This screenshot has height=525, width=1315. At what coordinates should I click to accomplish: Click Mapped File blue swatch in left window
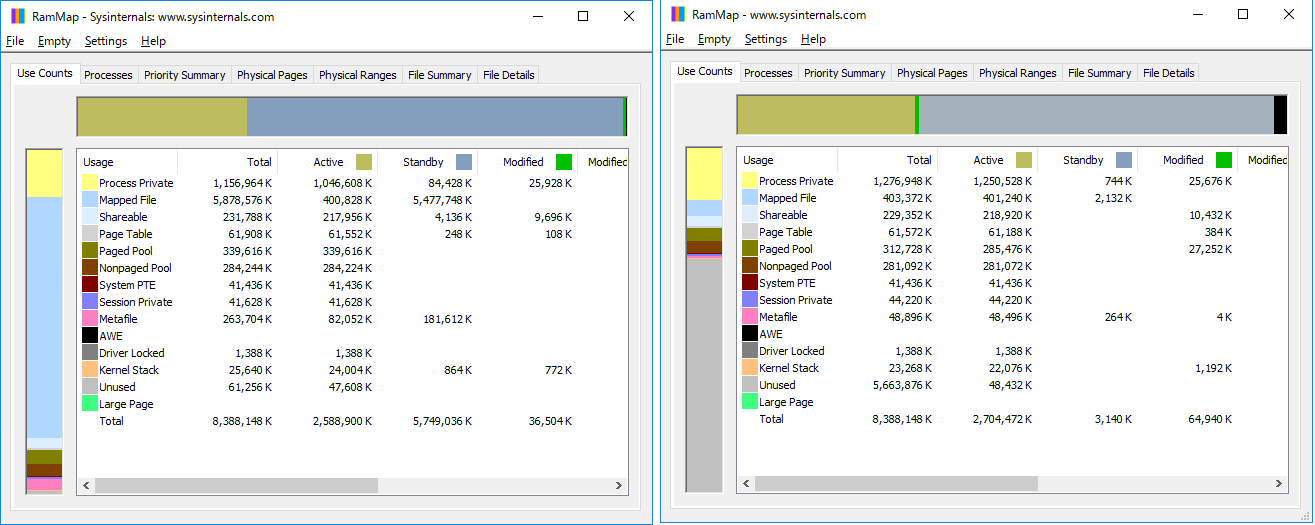[90, 200]
